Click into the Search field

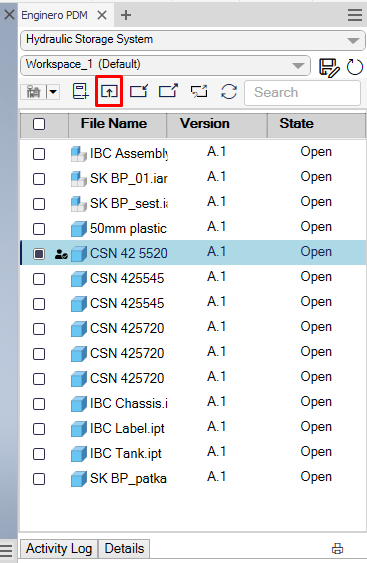click(x=302, y=93)
